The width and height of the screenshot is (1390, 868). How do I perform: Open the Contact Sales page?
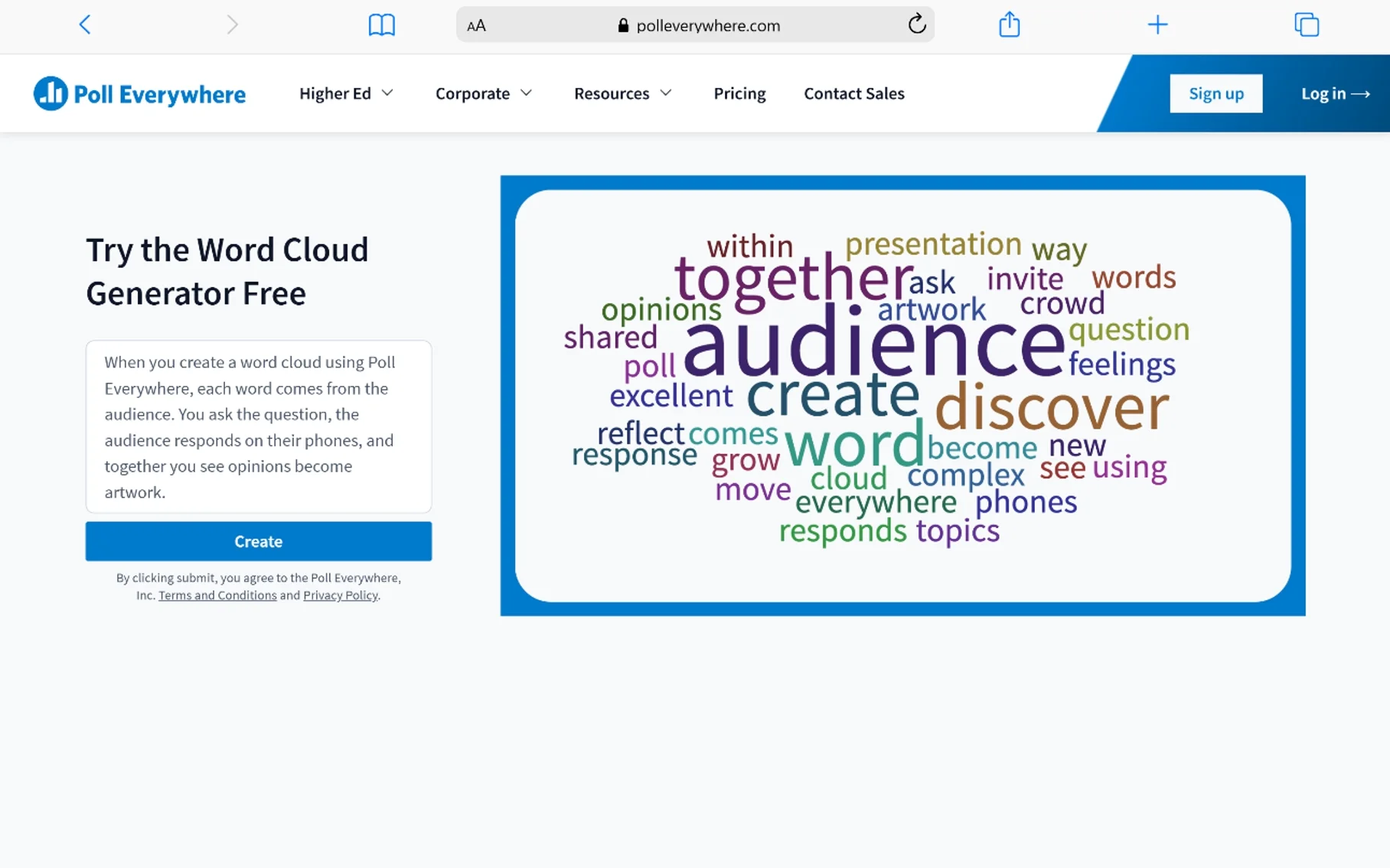pyautogui.click(x=854, y=93)
